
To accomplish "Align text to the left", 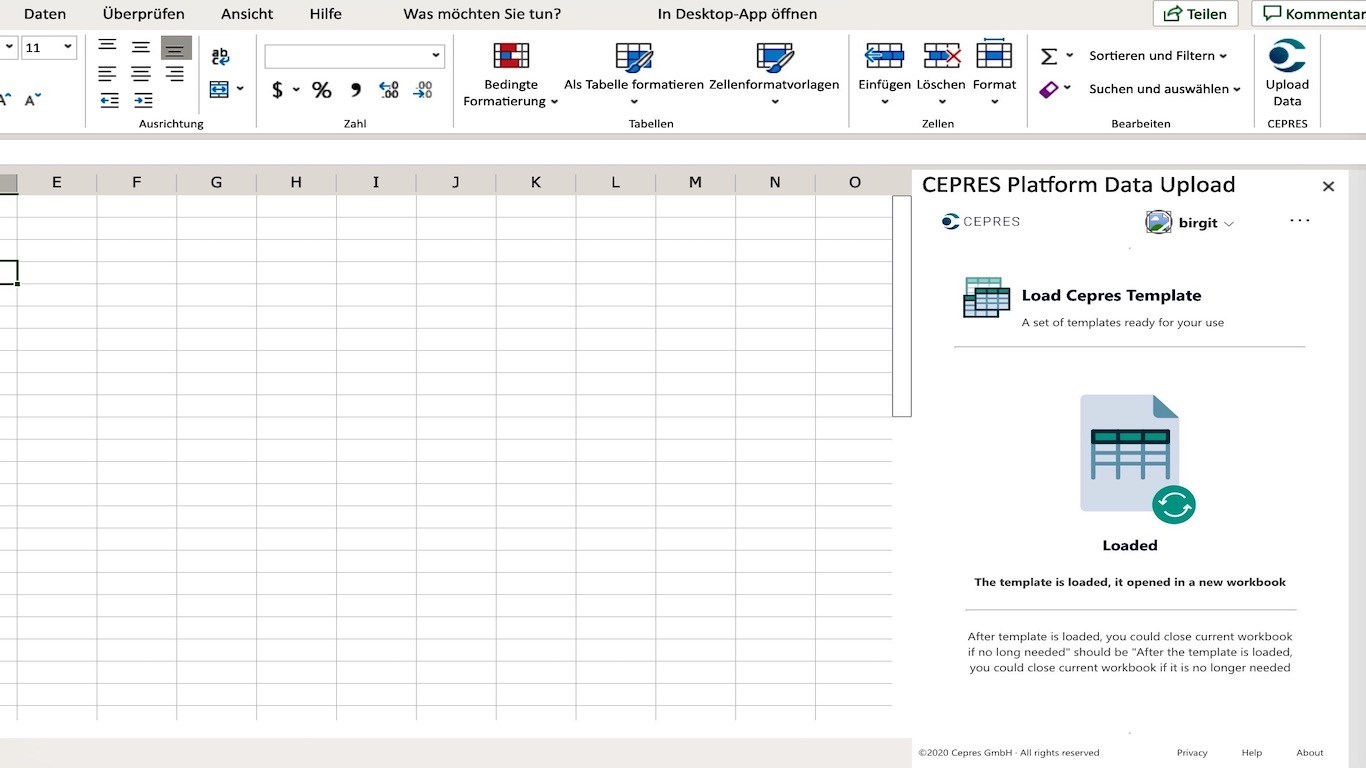I will coord(107,74).
